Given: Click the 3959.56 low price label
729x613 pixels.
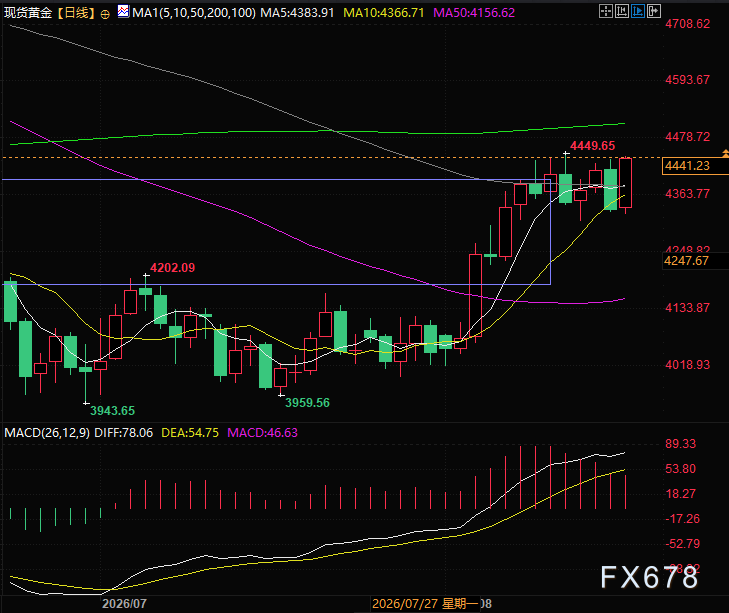Looking at the screenshot, I should tap(307, 403).
